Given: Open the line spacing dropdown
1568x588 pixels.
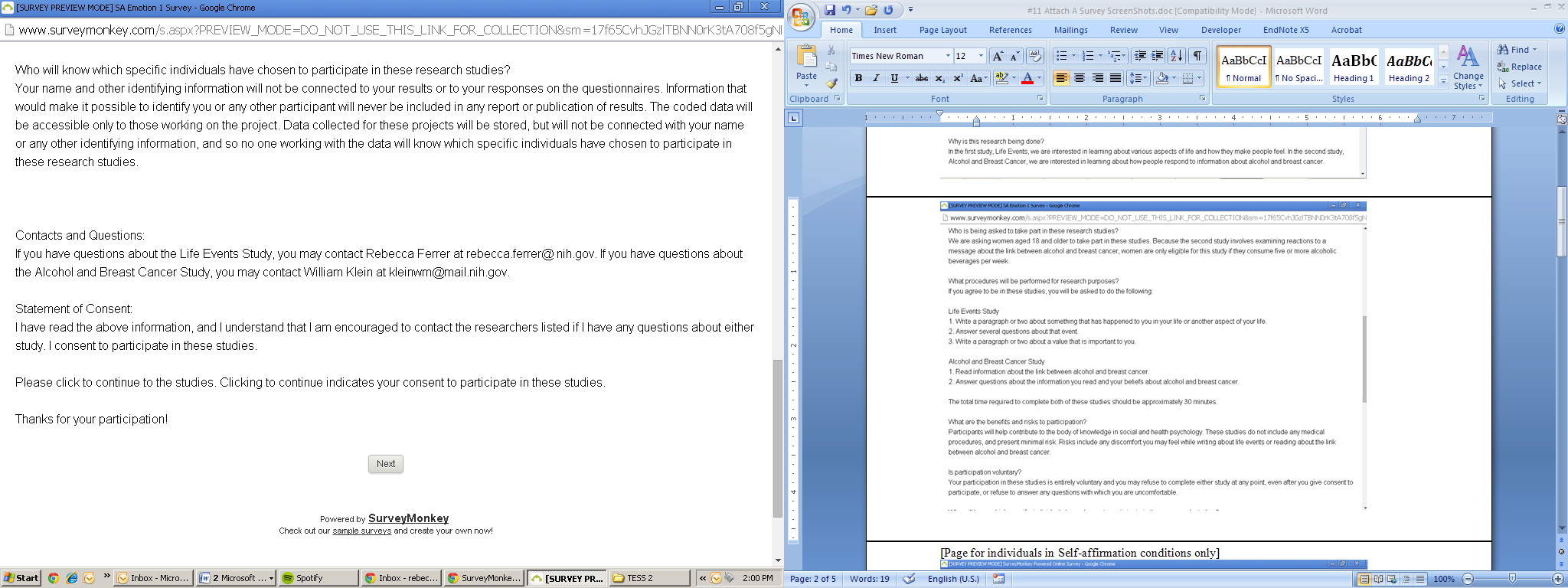Looking at the screenshot, I should point(1139,78).
